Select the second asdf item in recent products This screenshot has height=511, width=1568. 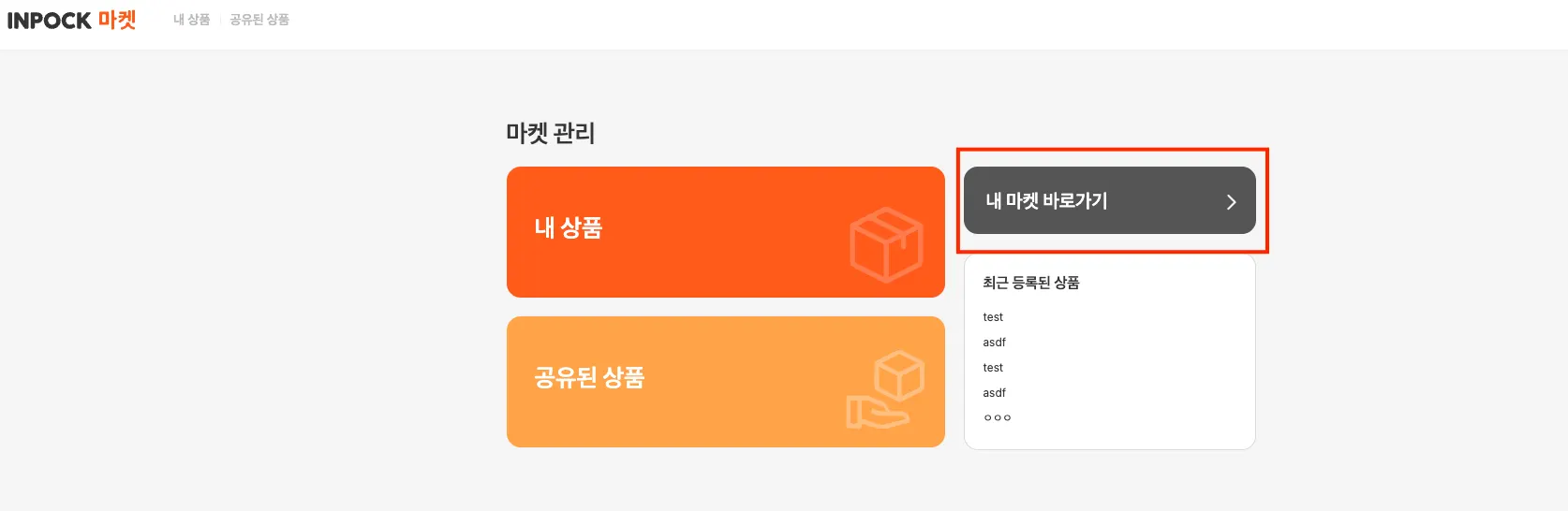tap(994, 393)
